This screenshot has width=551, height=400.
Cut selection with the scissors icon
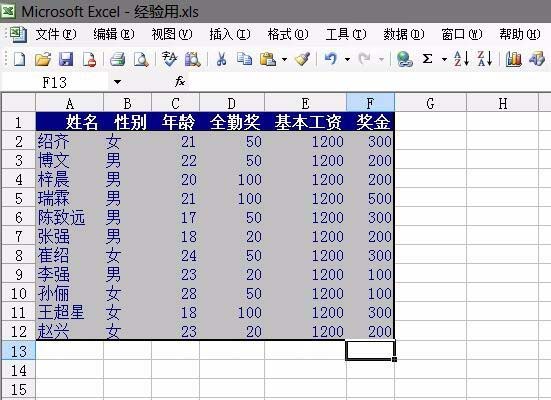221,59
